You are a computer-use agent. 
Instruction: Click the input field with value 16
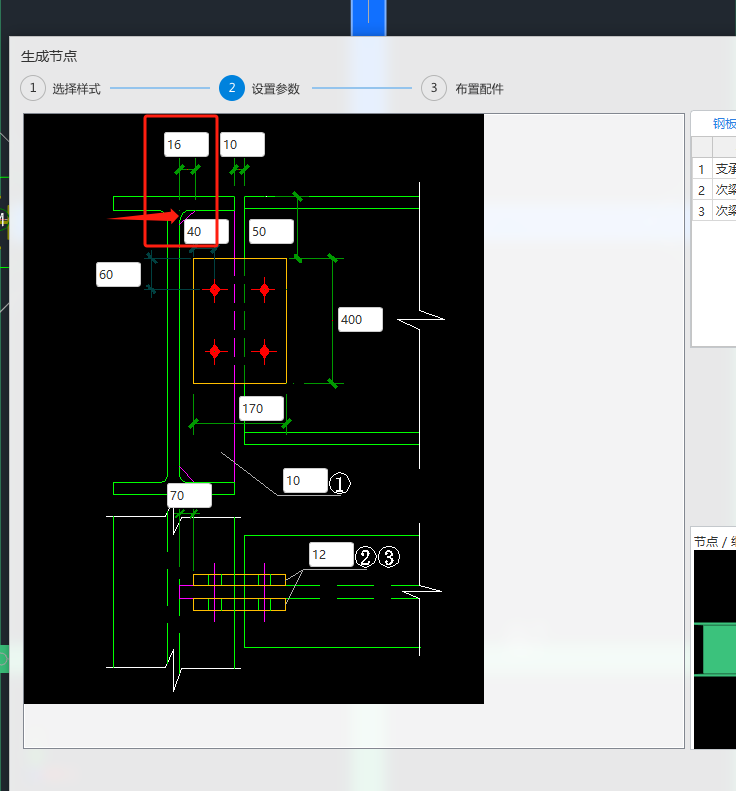pos(187,145)
